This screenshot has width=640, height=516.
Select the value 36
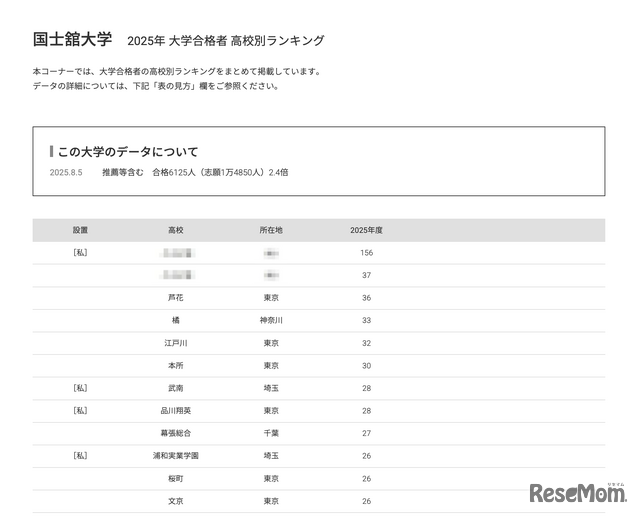[367, 298]
